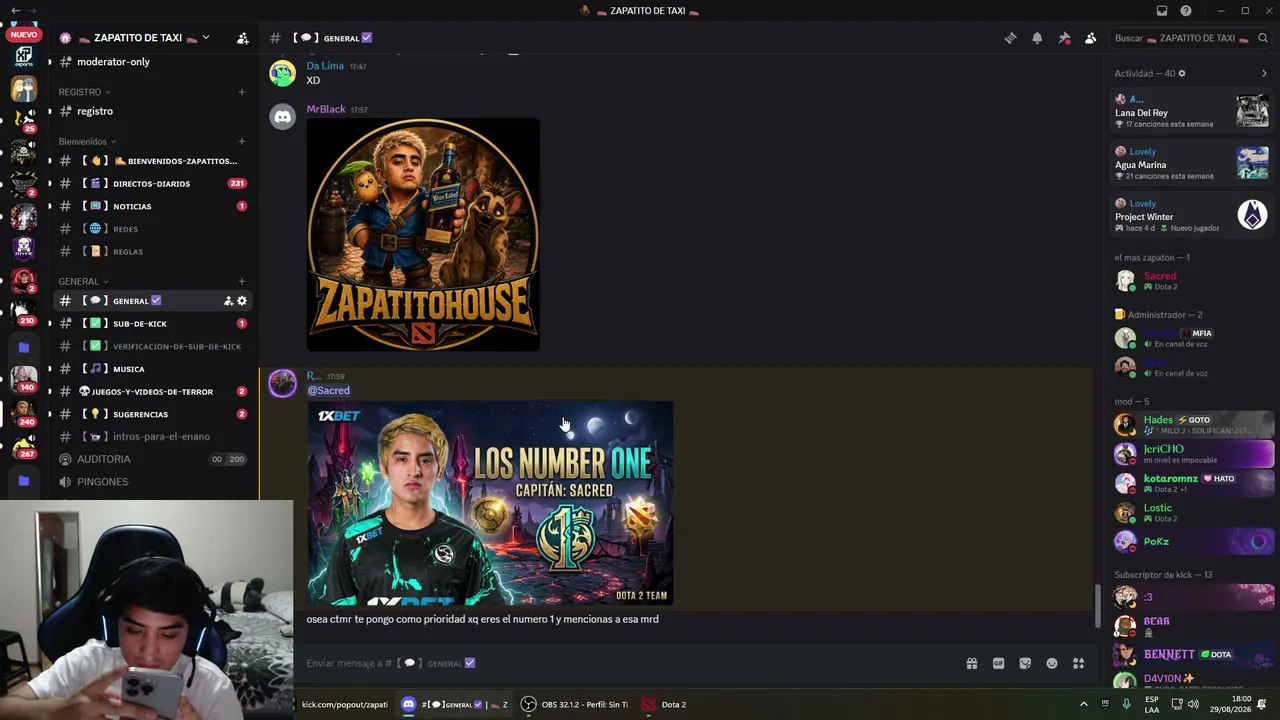The image size is (1280, 720).
Task: Open BENNETT in the member list
Action: pos(1191,655)
